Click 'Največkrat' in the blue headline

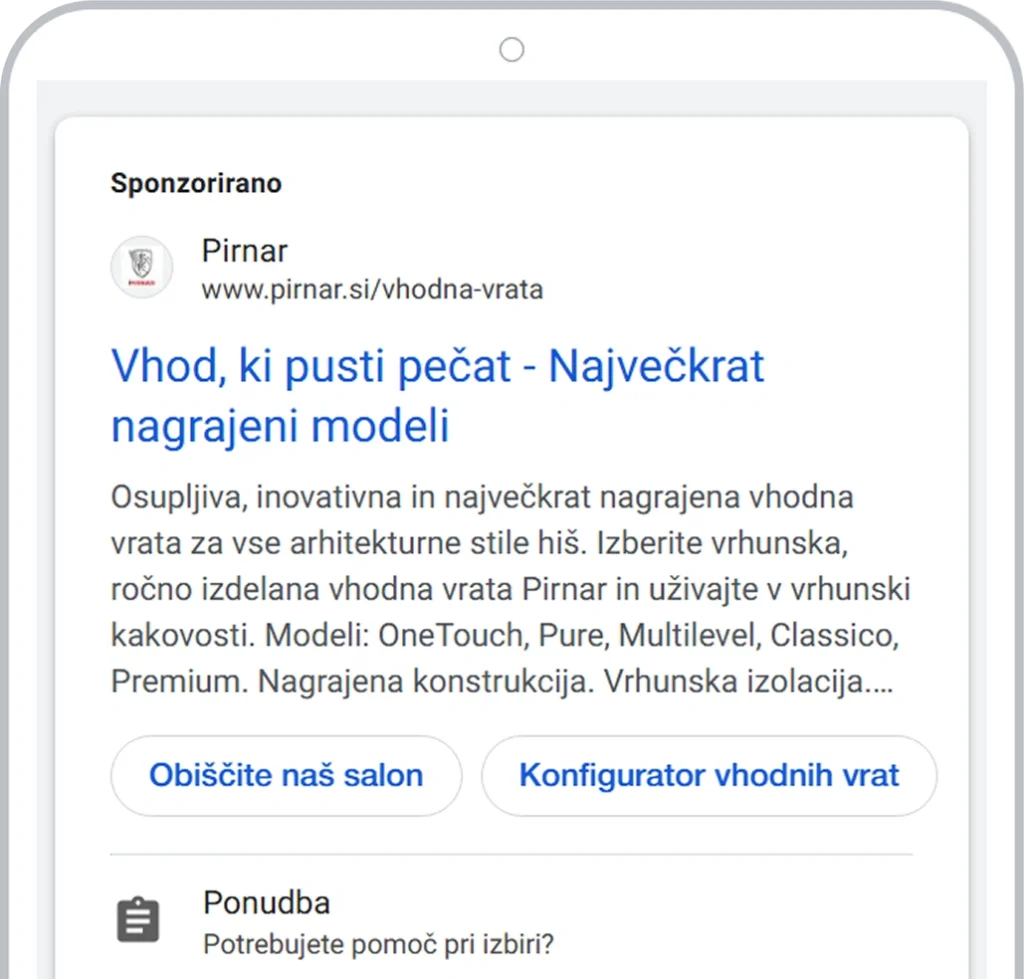click(x=656, y=366)
